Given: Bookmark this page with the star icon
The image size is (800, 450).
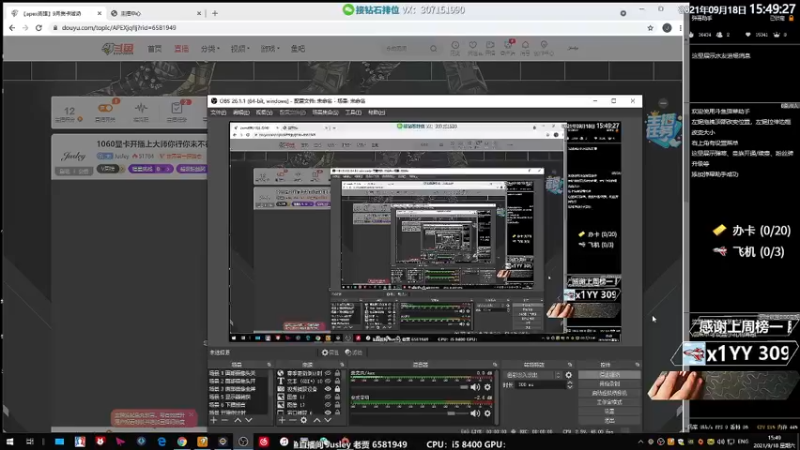Looking at the screenshot, I should tap(650, 28).
